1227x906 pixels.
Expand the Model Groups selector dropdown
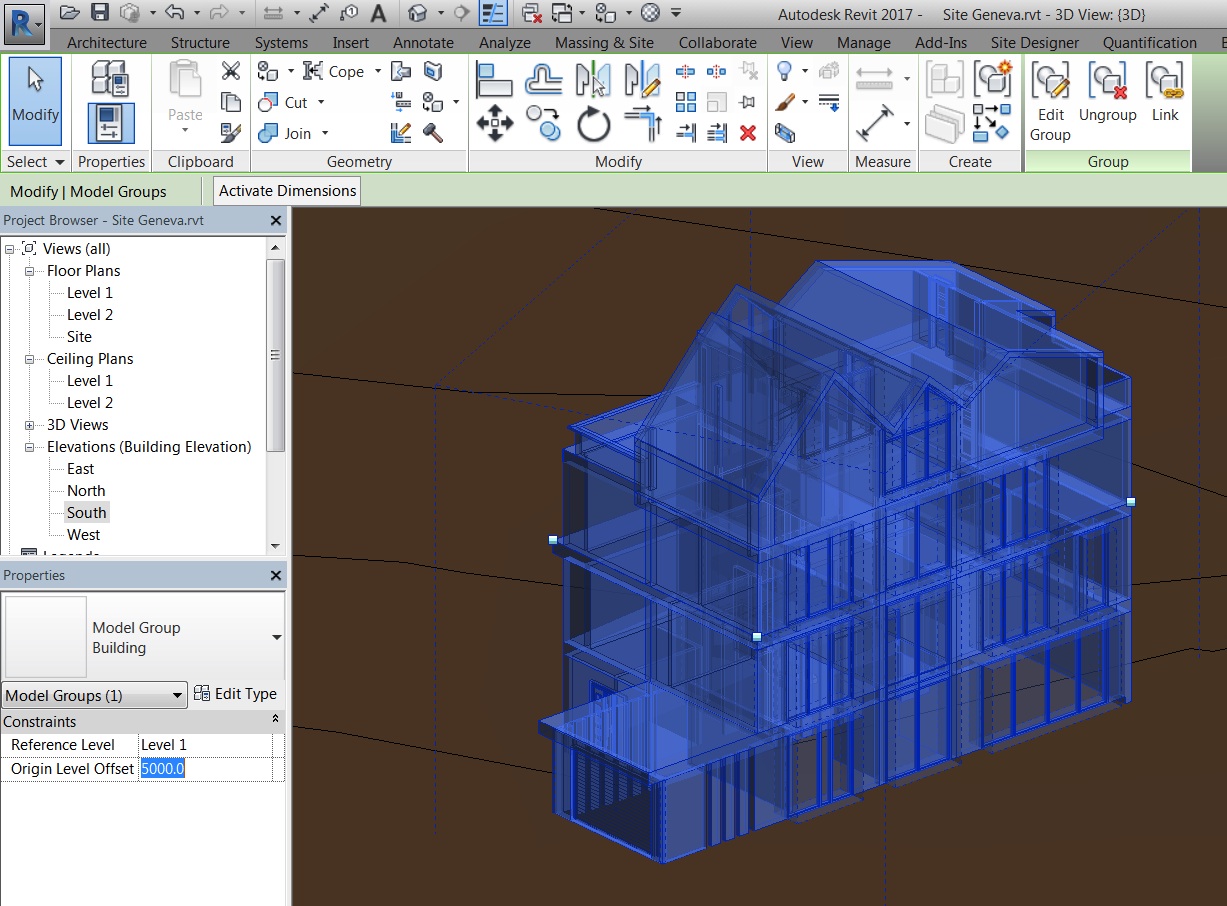178,694
